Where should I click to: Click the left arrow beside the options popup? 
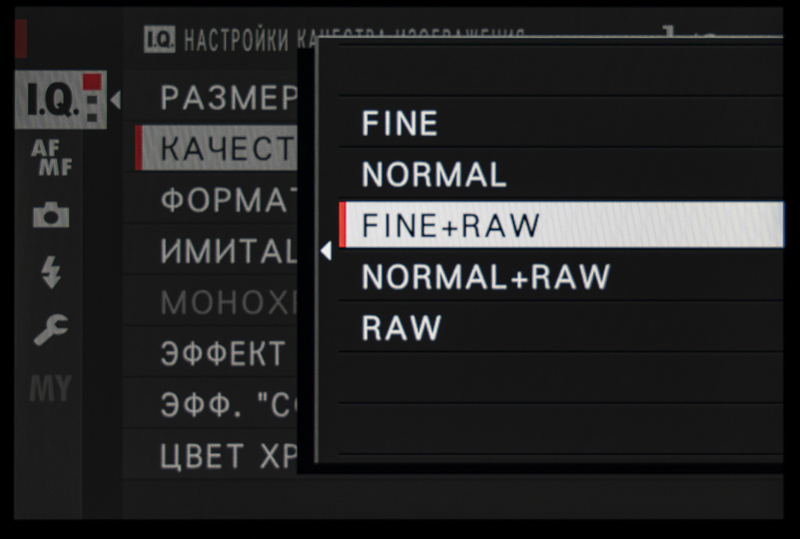tap(325, 253)
